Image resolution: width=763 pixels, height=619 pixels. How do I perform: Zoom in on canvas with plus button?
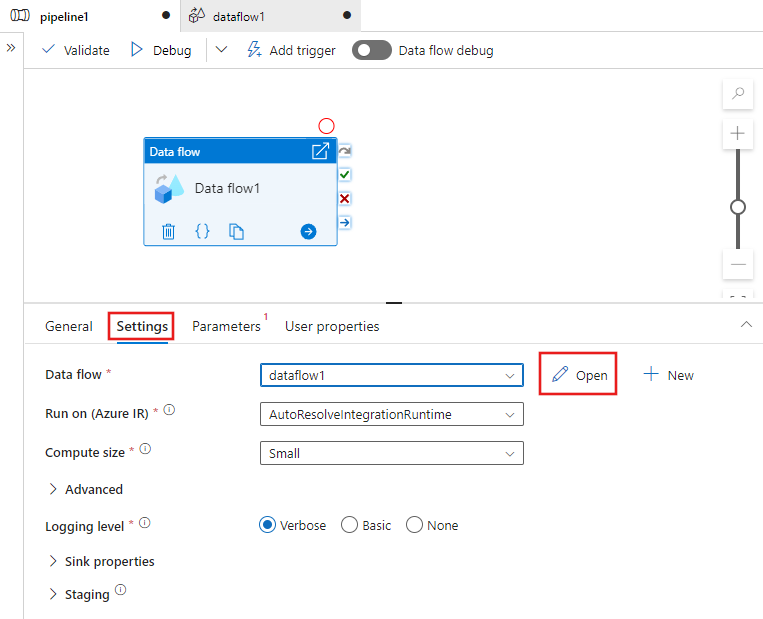tap(738, 133)
